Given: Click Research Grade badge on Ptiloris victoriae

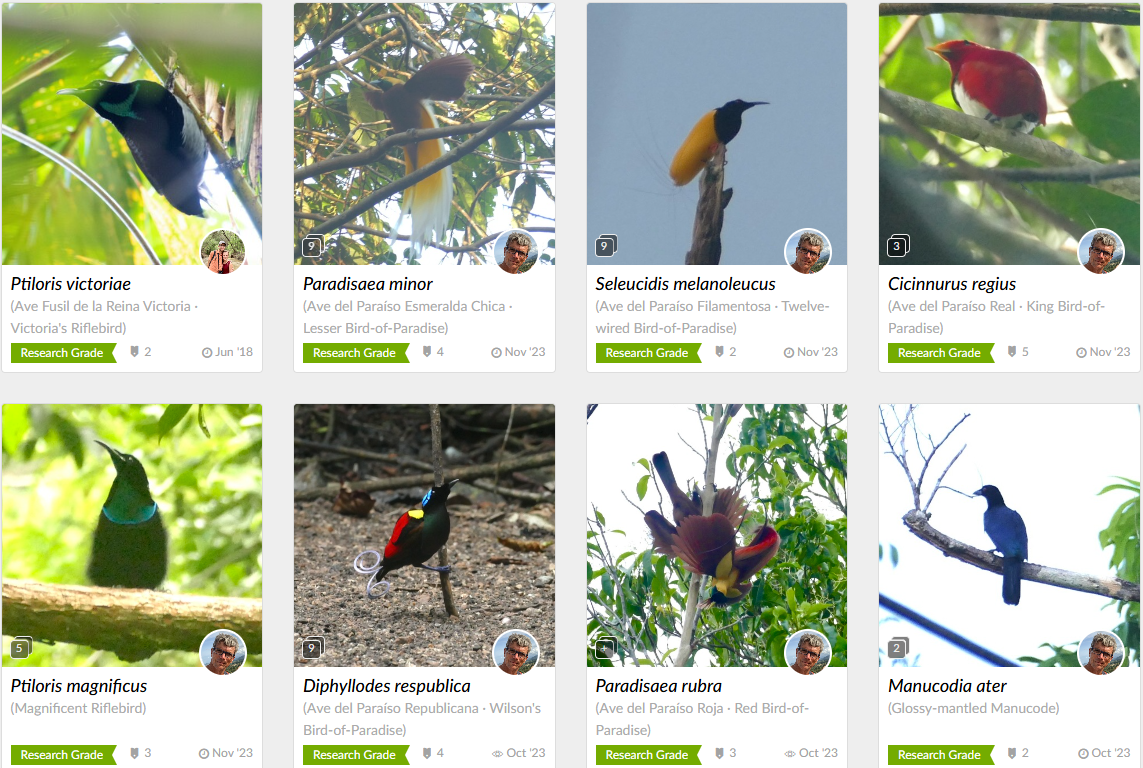Looking at the screenshot, I should click(x=63, y=353).
